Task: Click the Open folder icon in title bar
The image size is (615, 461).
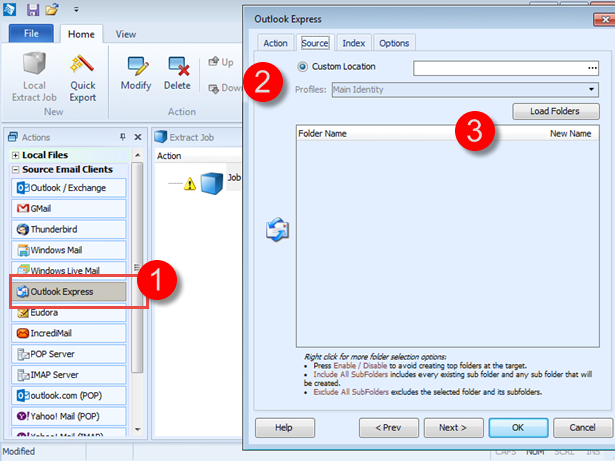Action: click(x=51, y=9)
